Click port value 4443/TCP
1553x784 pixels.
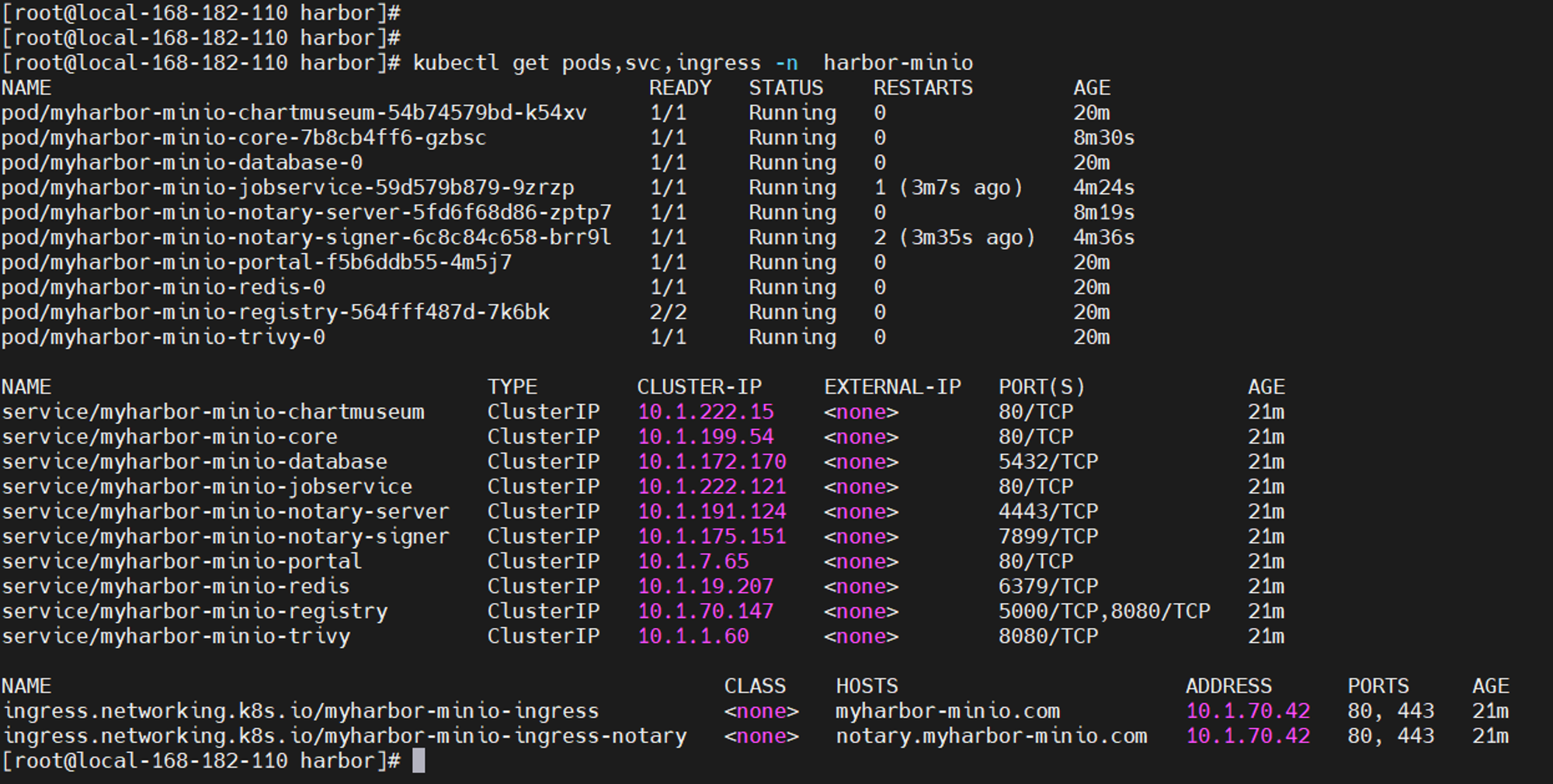1048,511
